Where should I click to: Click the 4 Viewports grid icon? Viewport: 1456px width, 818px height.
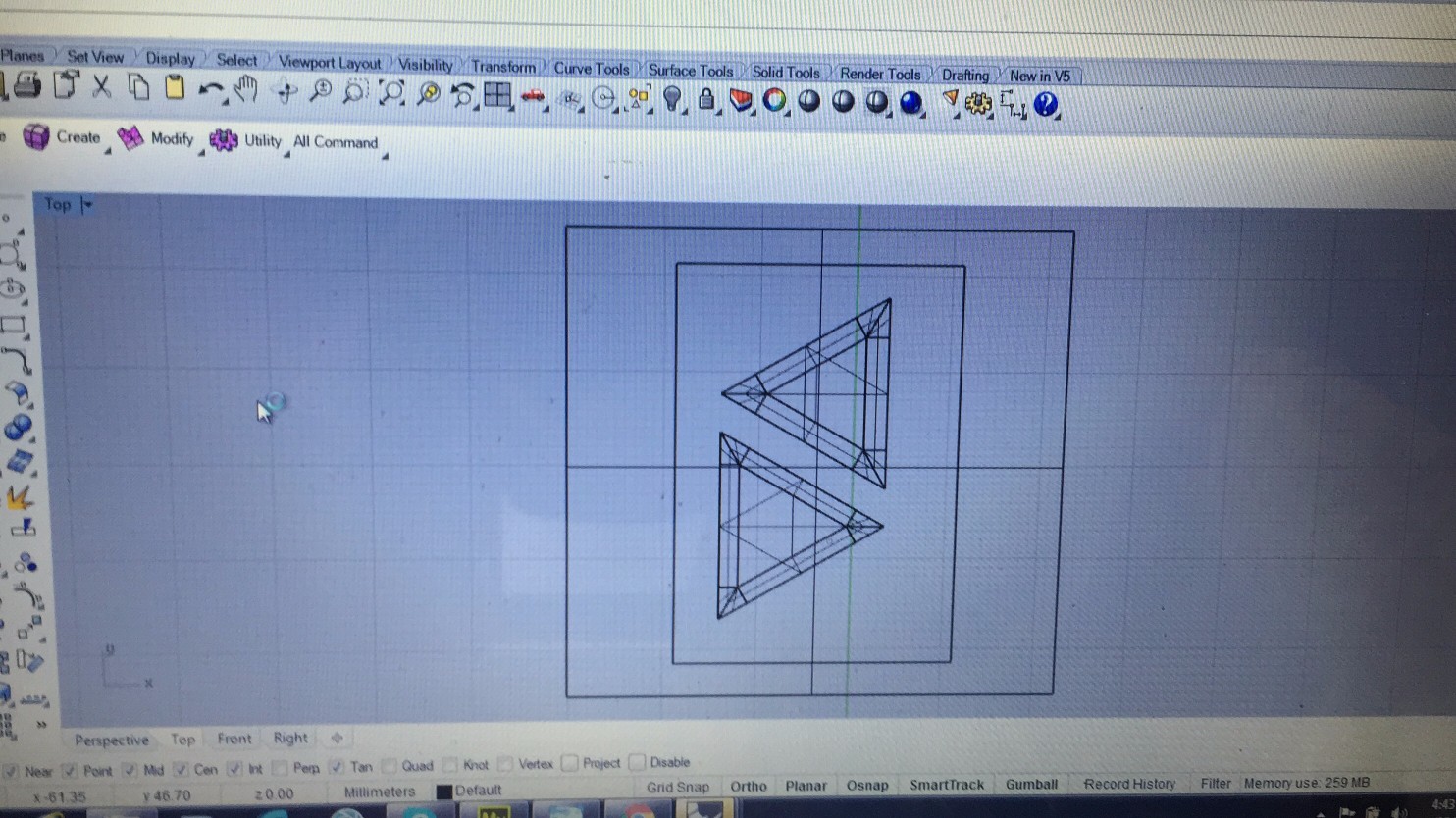(497, 95)
